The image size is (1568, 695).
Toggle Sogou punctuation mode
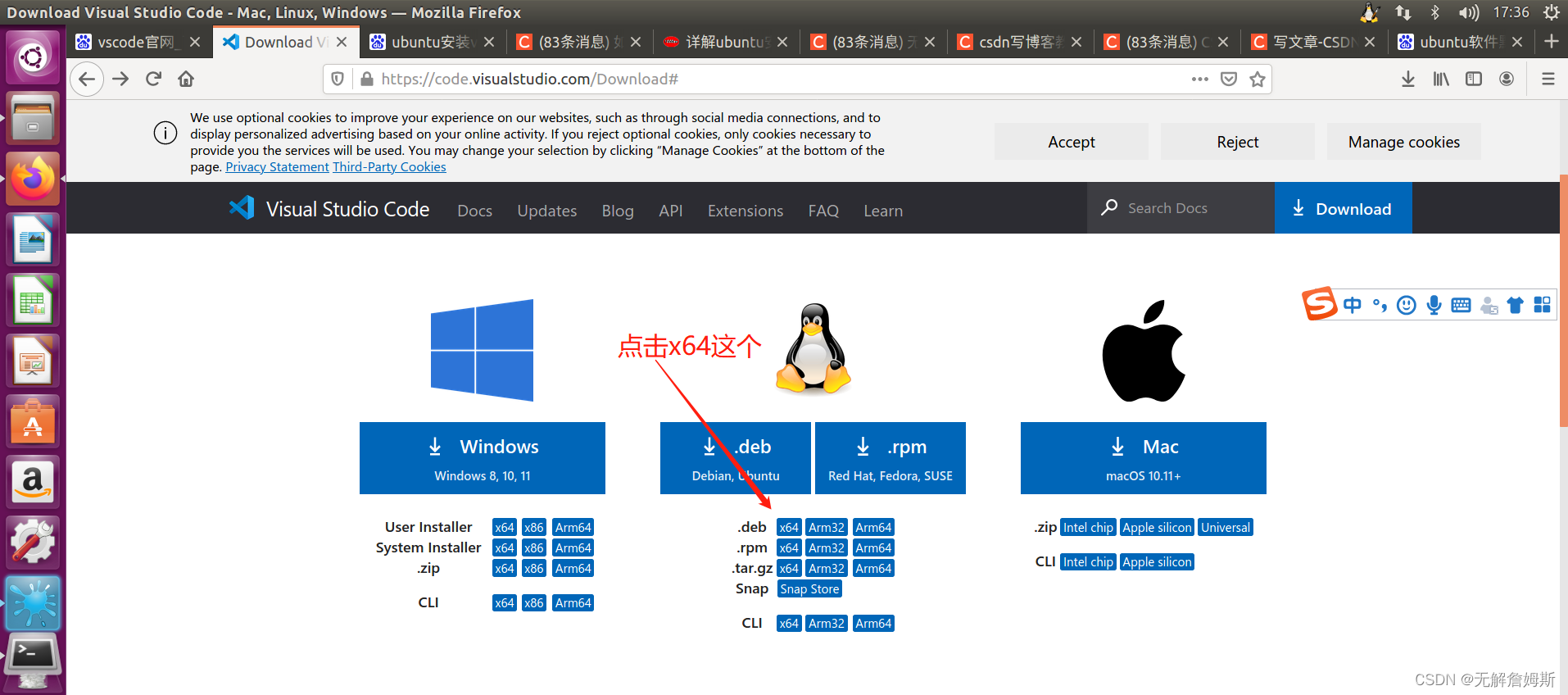tap(1380, 305)
